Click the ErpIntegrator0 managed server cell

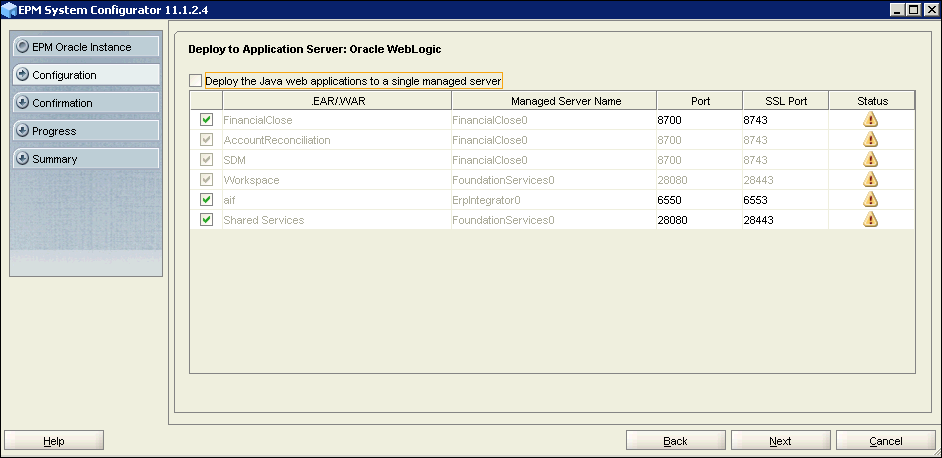554,200
